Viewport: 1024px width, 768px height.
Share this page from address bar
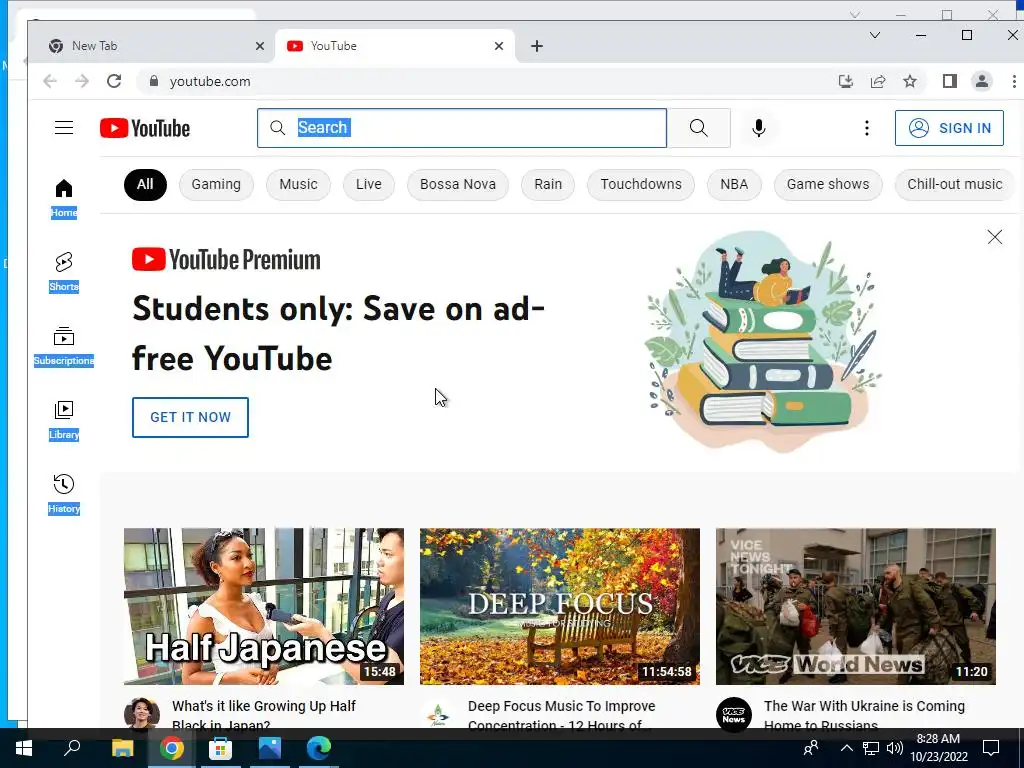coord(878,81)
